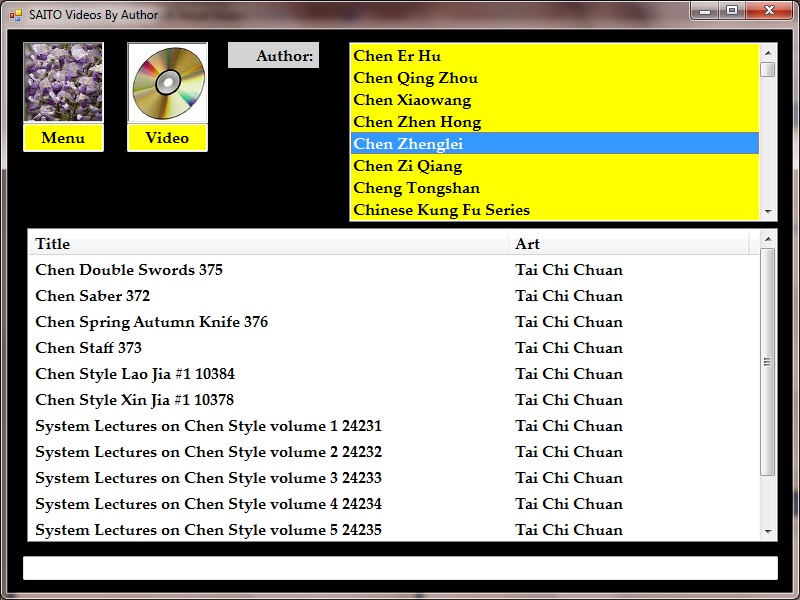Sort by the Title column header
The height and width of the screenshot is (600, 800).
pyautogui.click(x=268, y=243)
